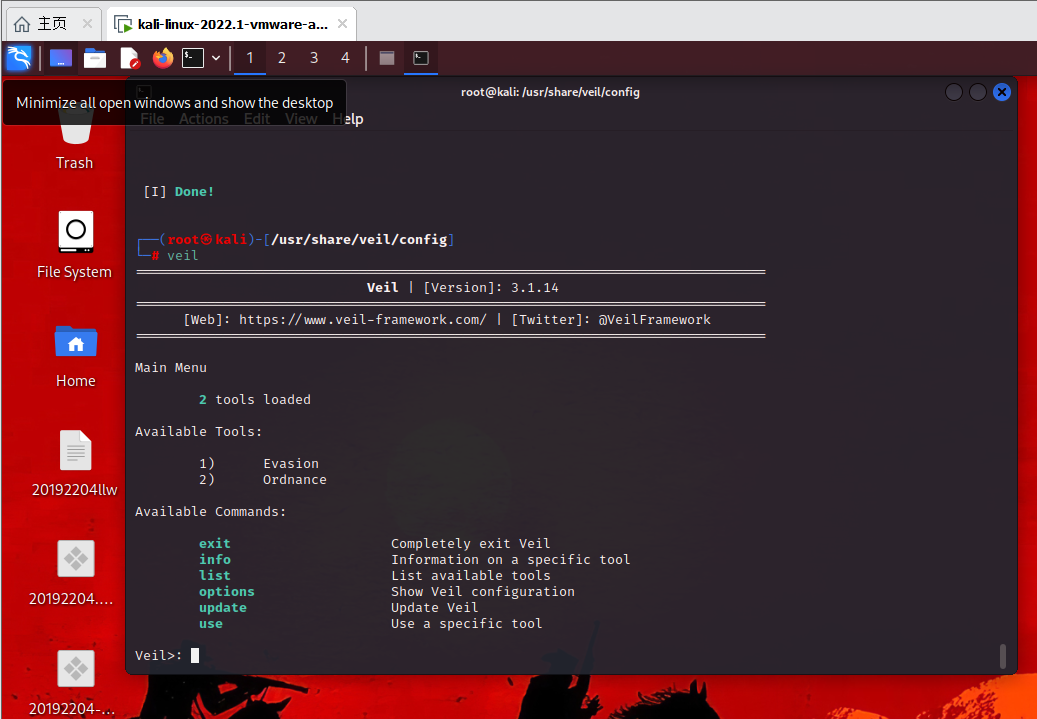1037x719 pixels.
Task: Click the use command text
Action: pyautogui.click(x=211, y=624)
